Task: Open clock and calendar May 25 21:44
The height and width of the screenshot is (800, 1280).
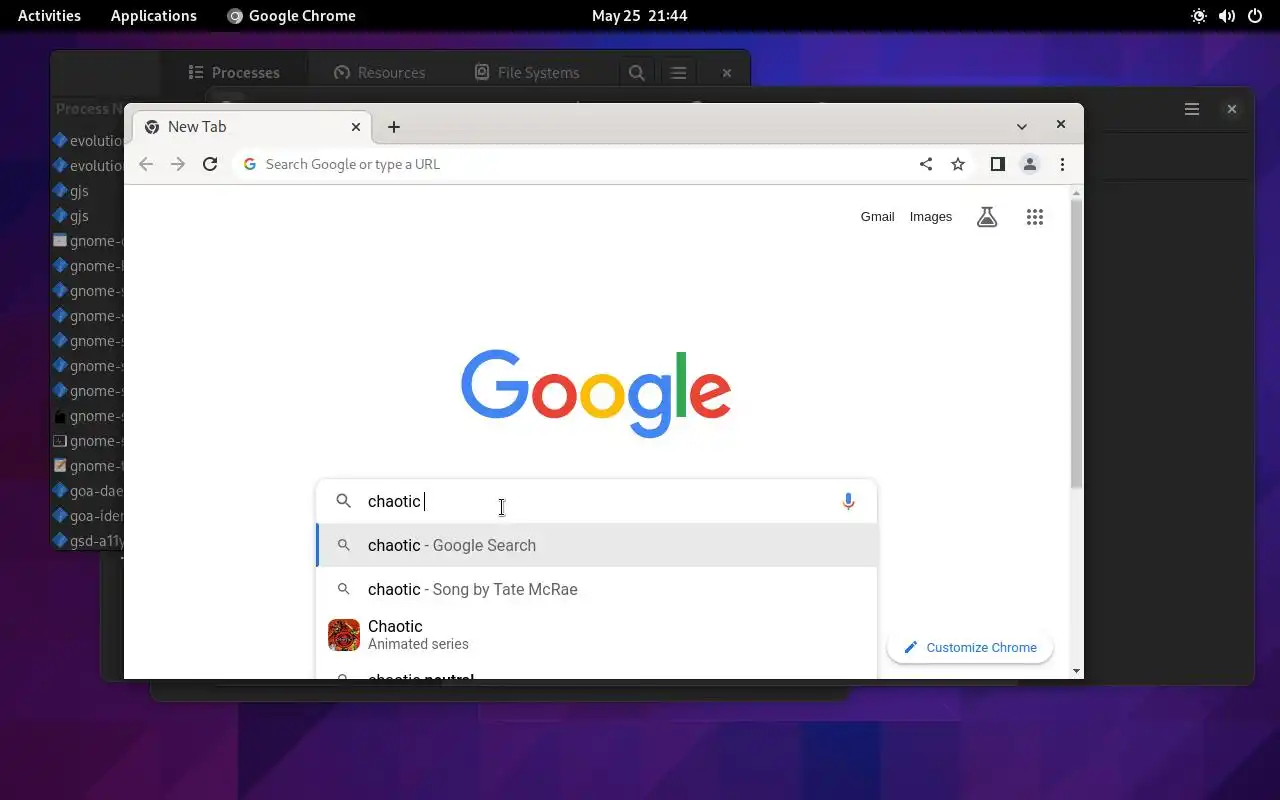Action: pos(639,15)
